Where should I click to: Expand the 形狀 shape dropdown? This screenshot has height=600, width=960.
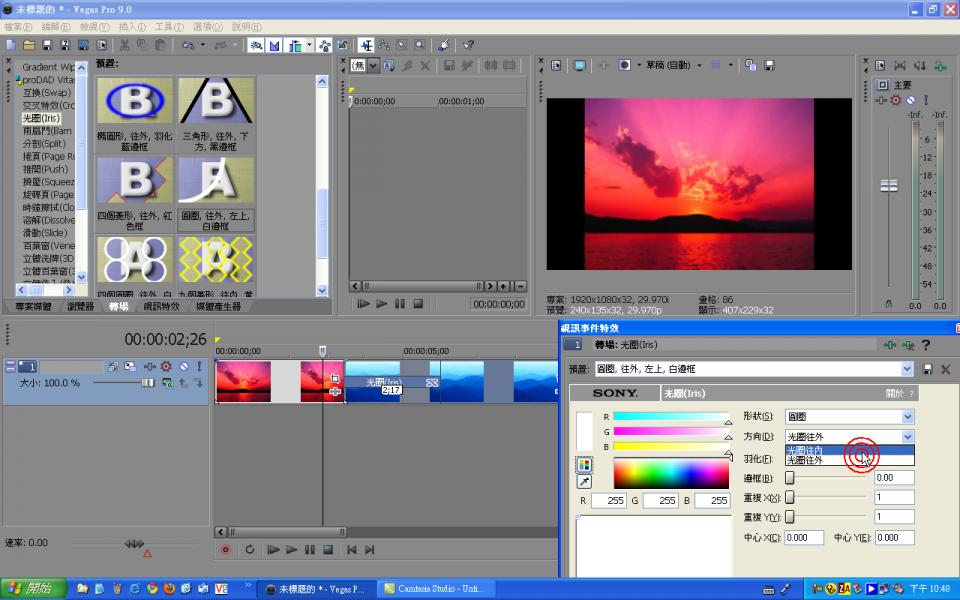click(x=907, y=416)
